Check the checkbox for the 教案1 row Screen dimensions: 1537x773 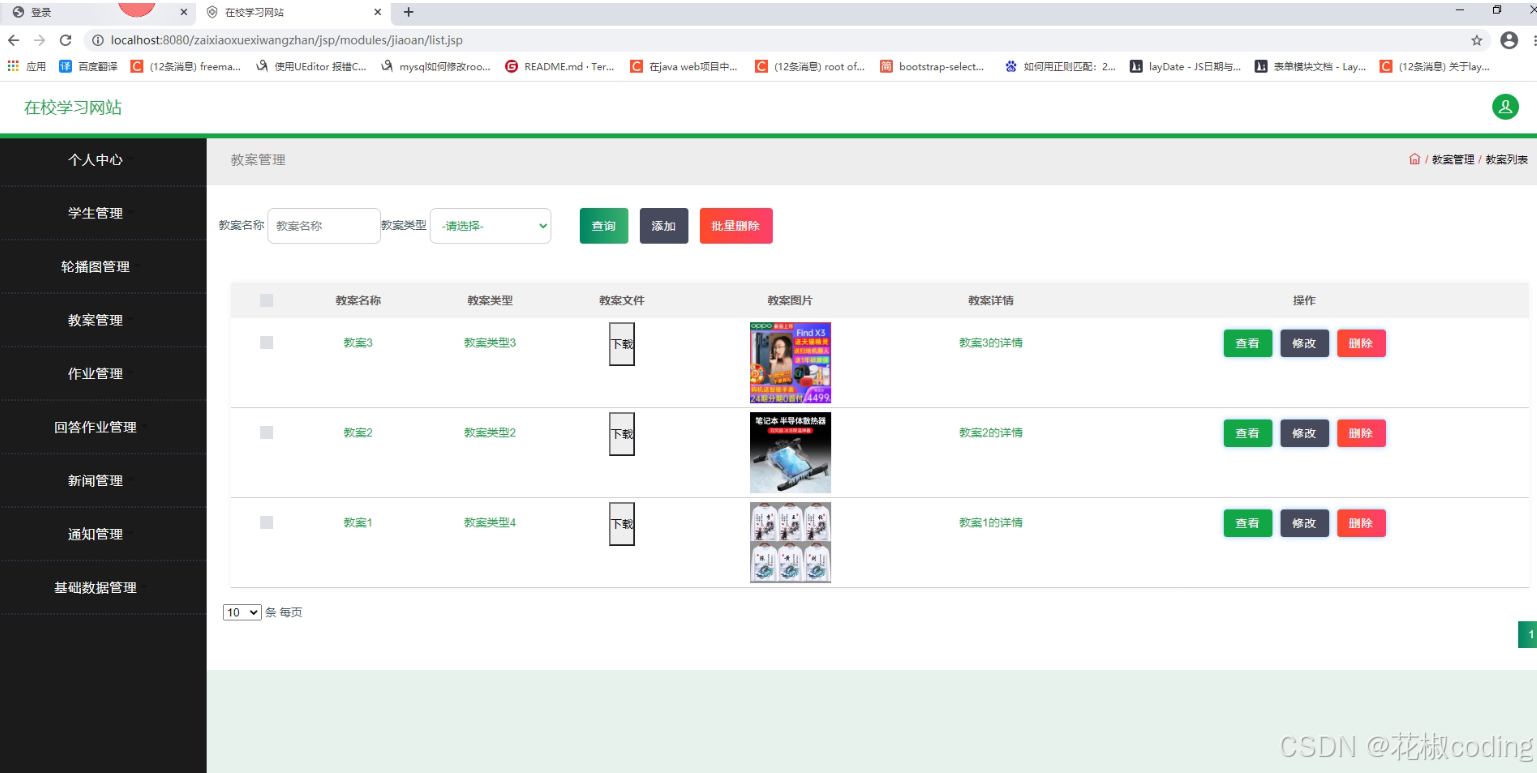tap(266, 522)
